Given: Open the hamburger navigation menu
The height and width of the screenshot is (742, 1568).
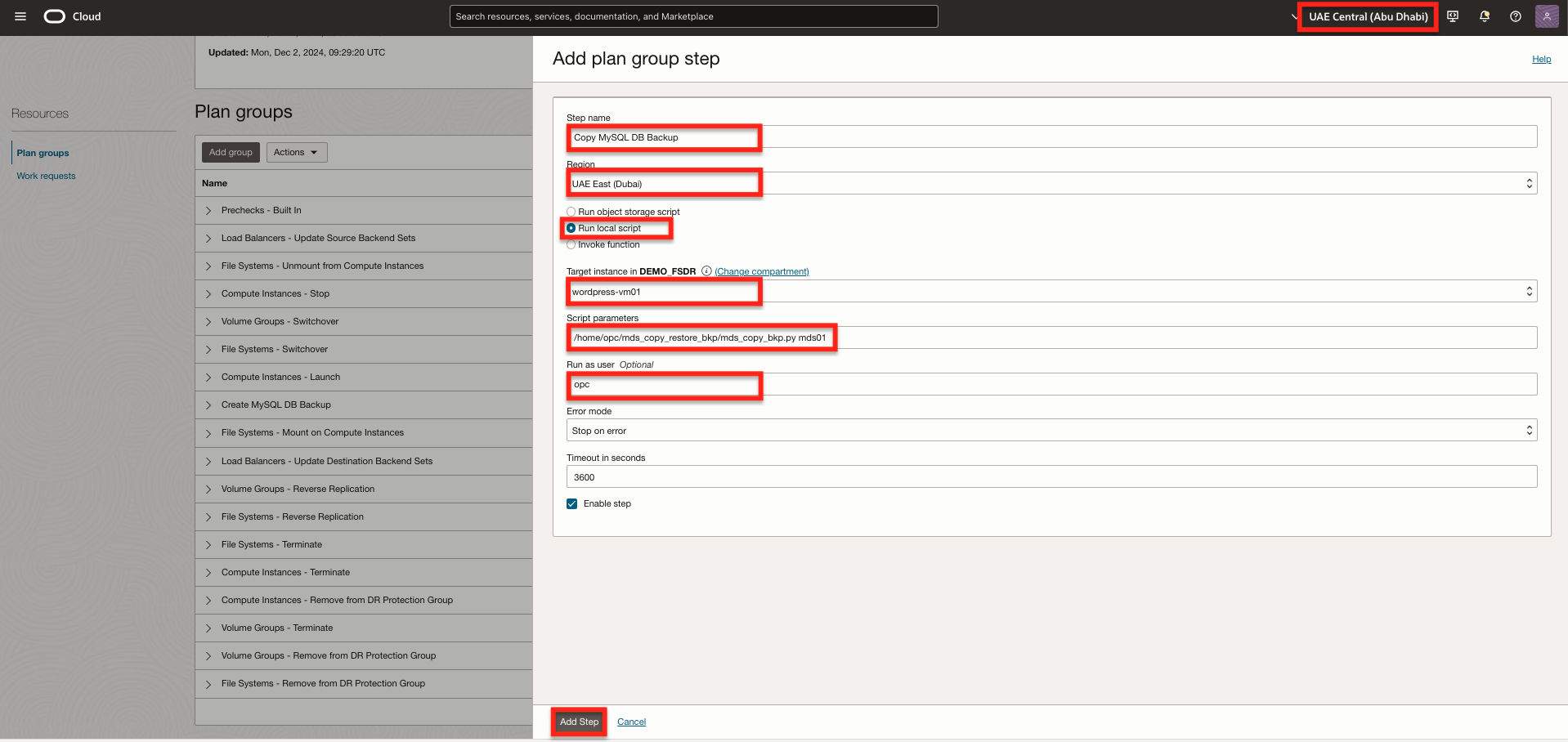Looking at the screenshot, I should tap(20, 16).
